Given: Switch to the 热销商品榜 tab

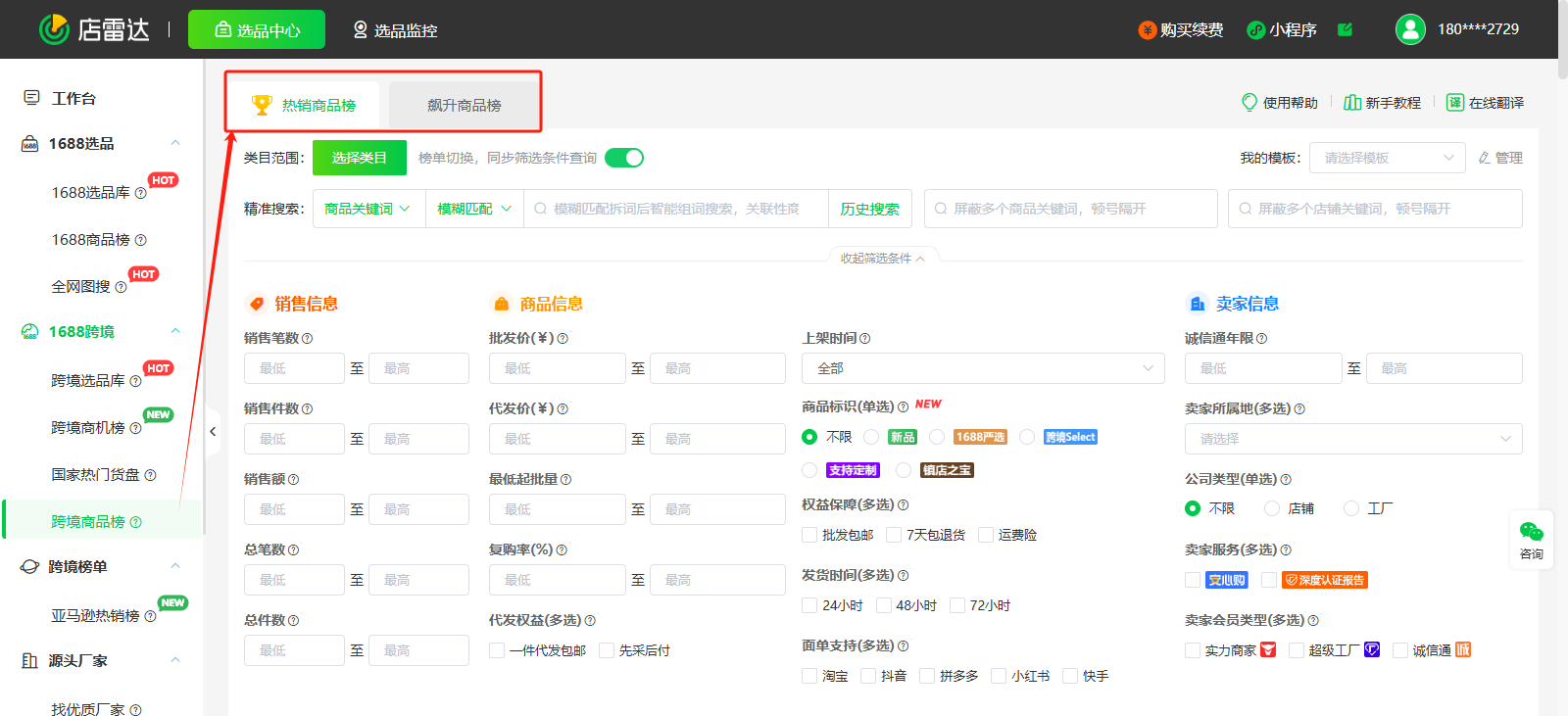Looking at the screenshot, I should [x=304, y=105].
